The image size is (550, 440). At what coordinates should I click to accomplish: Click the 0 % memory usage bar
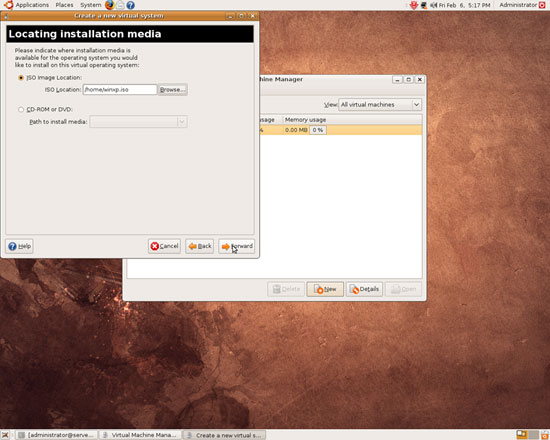318,130
